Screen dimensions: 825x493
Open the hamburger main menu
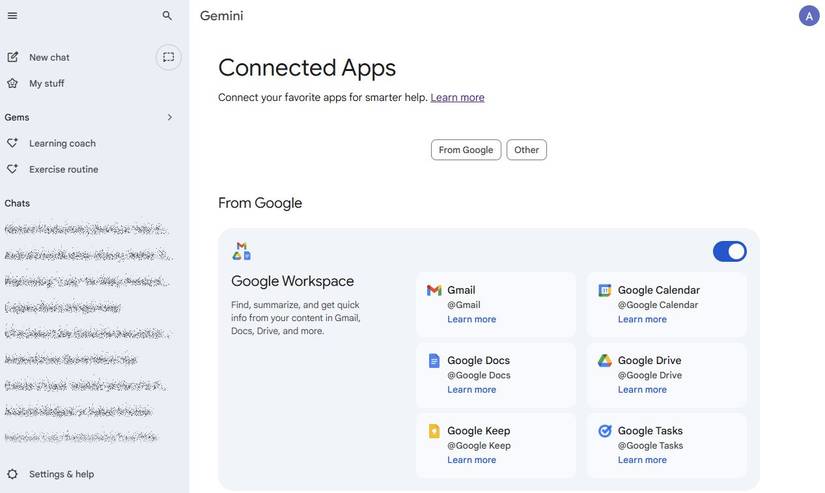point(12,16)
